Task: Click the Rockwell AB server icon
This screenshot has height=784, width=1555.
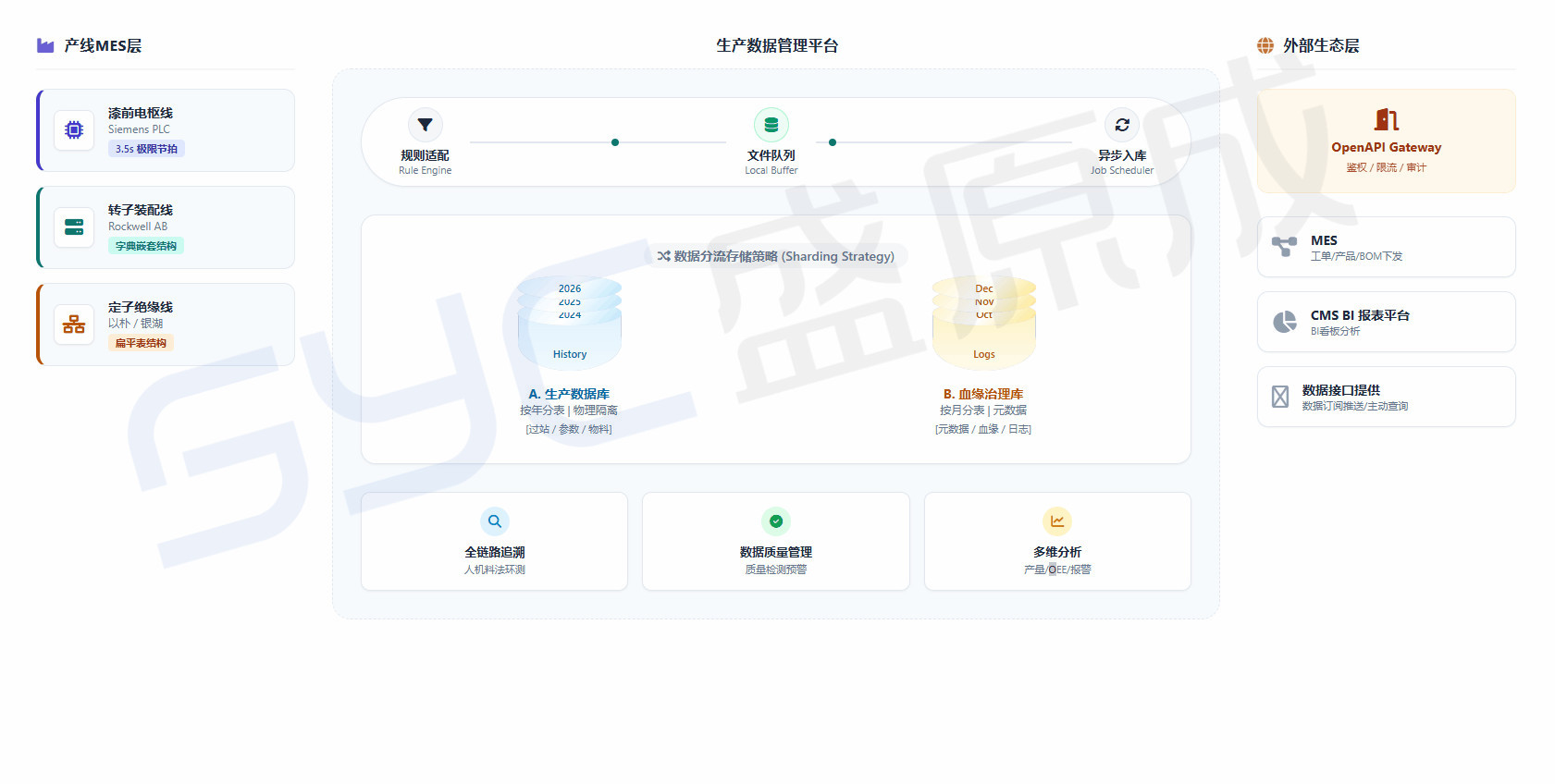Action: [x=74, y=227]
